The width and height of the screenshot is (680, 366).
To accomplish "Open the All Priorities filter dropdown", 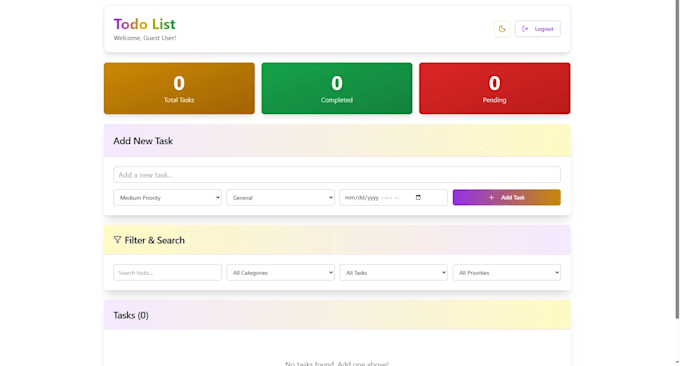I will [x=507, y=272].
